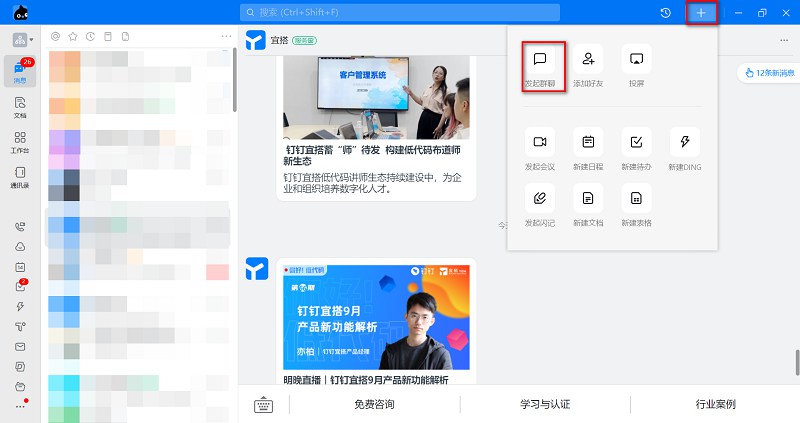Create a new spreadsheet via 新建表格
This screenshot has width=800, height=423.
(x=636, y=206)
